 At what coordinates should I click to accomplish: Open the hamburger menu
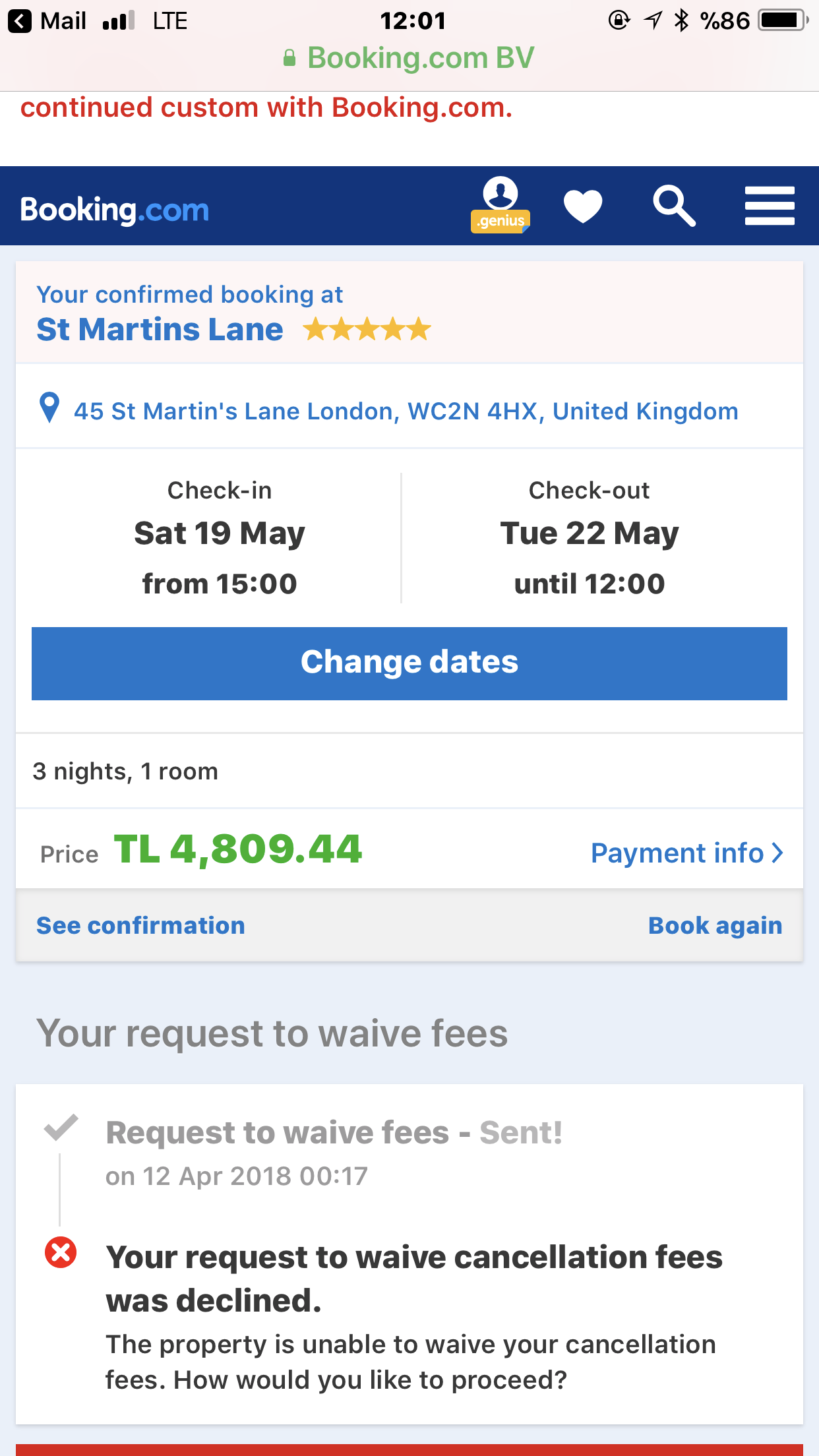[770, 206]
